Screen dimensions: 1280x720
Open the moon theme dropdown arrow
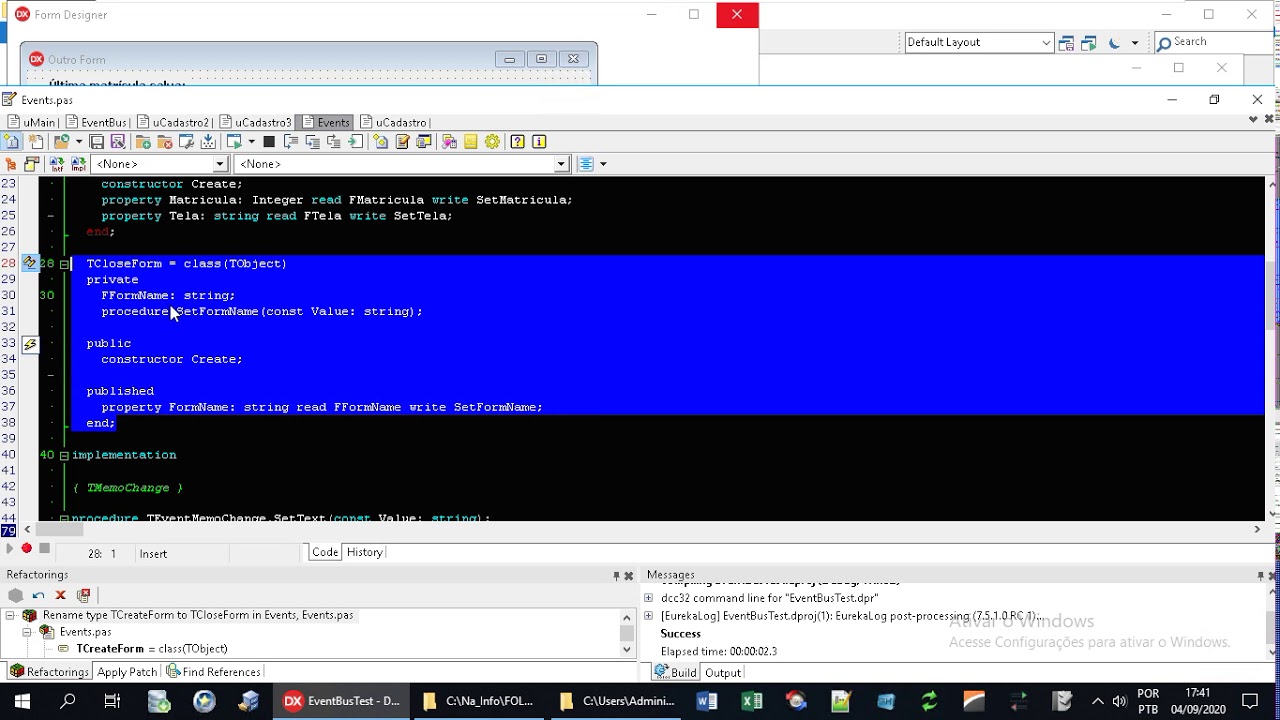pyautogui.click(x=1134, y=42)
